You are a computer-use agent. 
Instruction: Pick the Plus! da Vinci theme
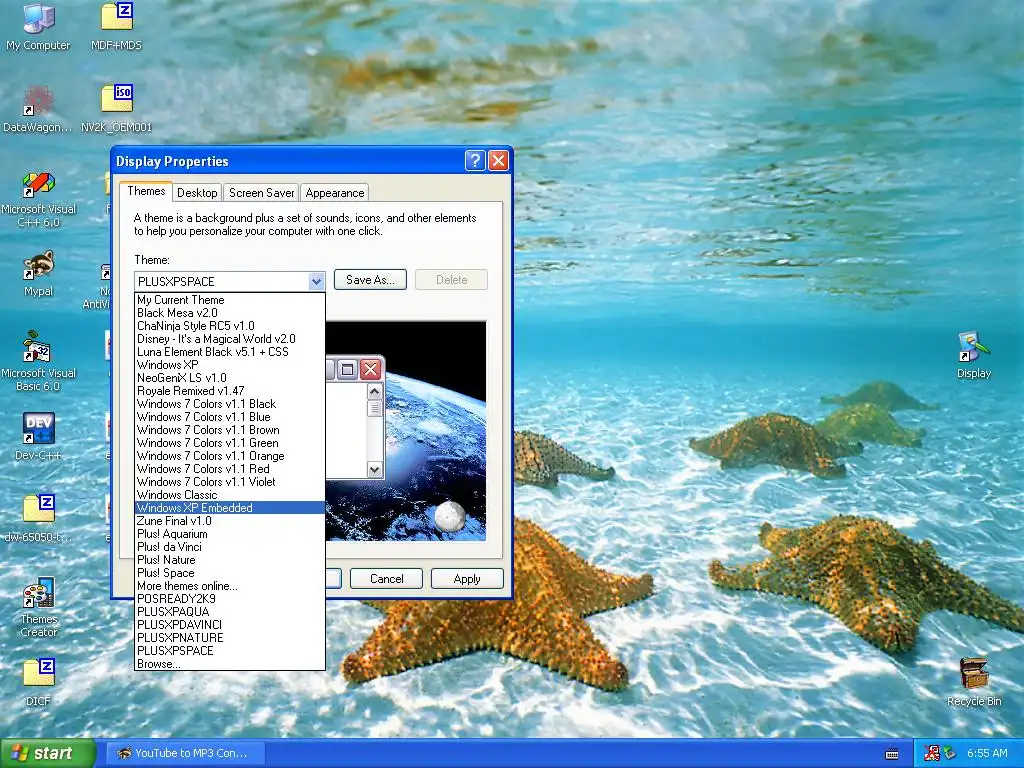[x=230, y=547]
